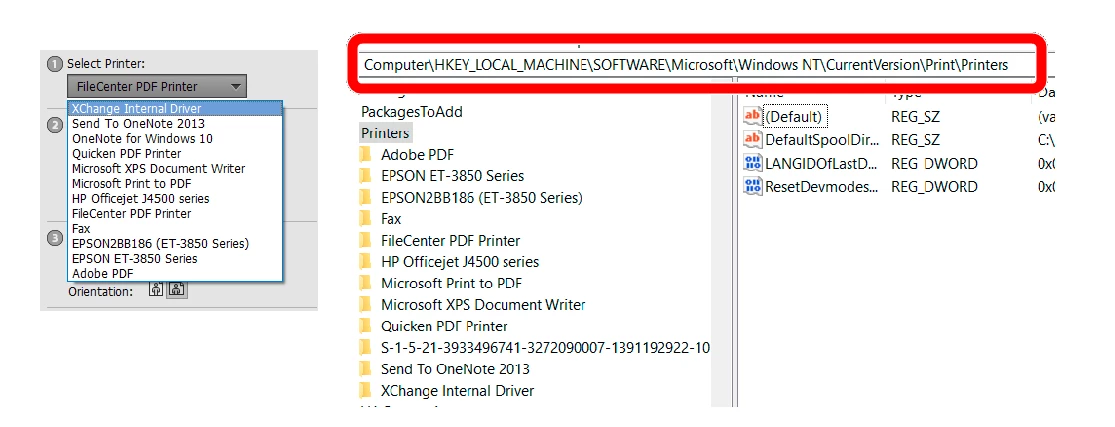Select EPSON2BB186 (ET-3850 Series) dropdown option
1115x427 pixels.
[x=176, y=243]
